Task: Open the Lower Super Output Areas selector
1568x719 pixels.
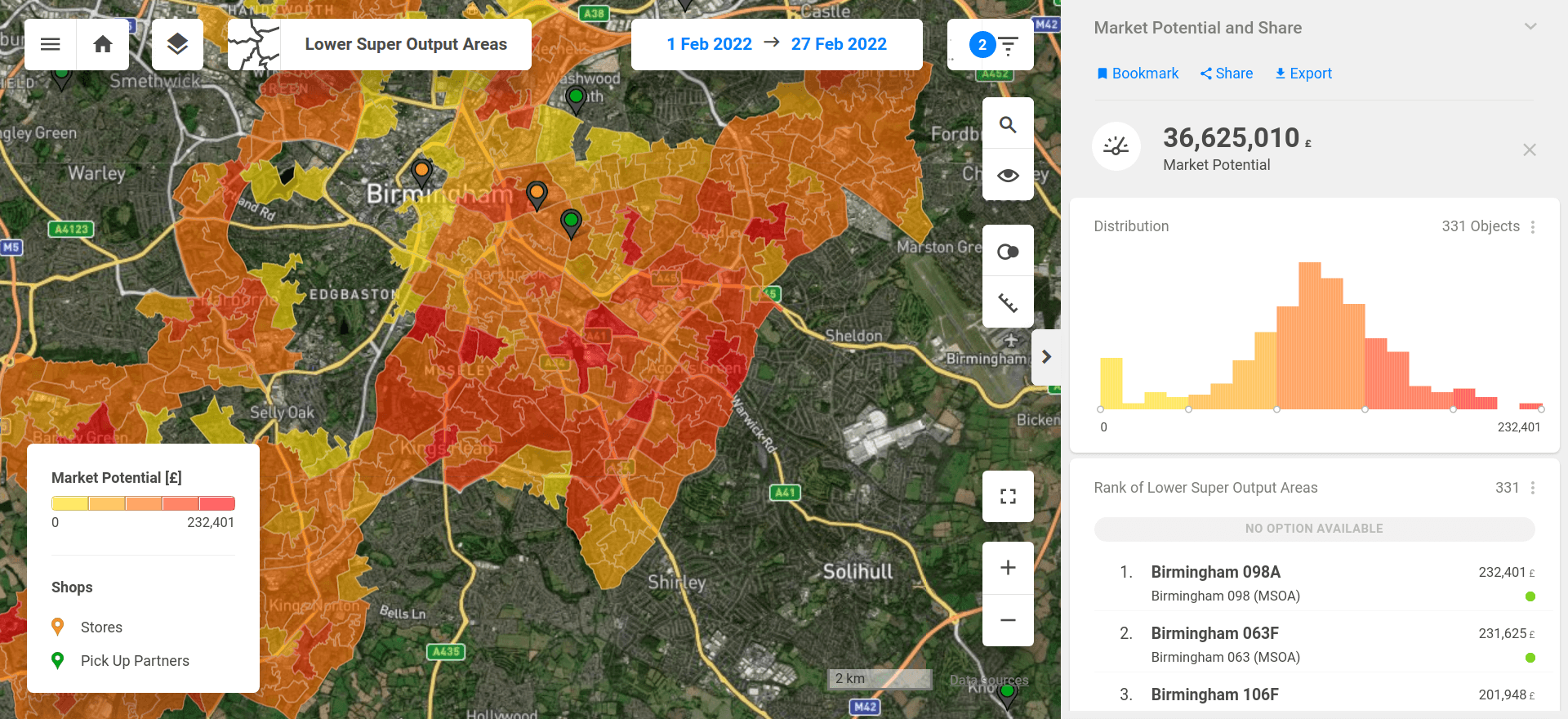Action: click(x=406, y=44)
